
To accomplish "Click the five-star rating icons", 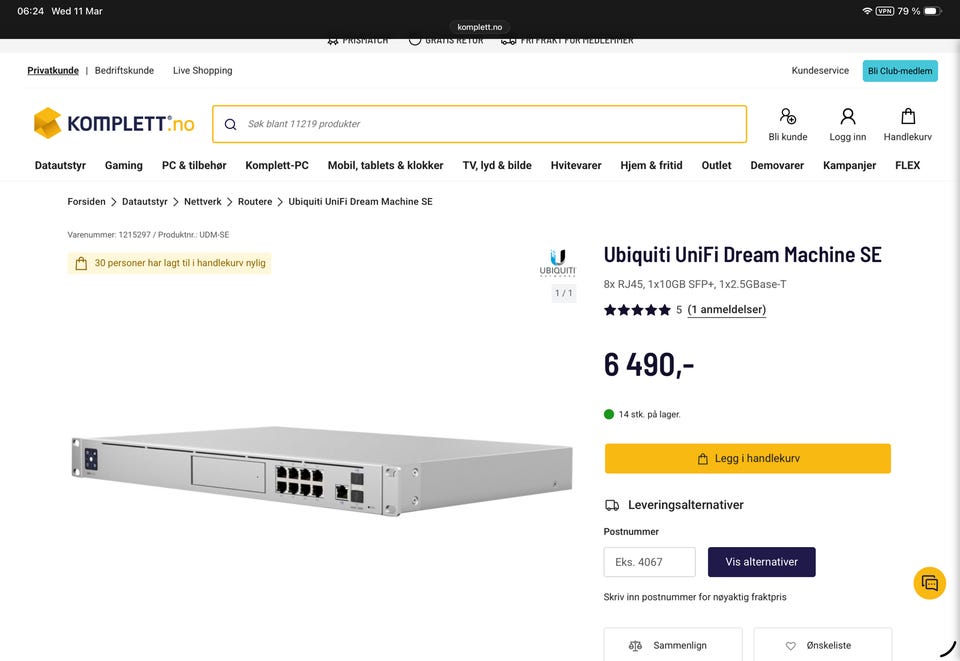I will 637,310.
